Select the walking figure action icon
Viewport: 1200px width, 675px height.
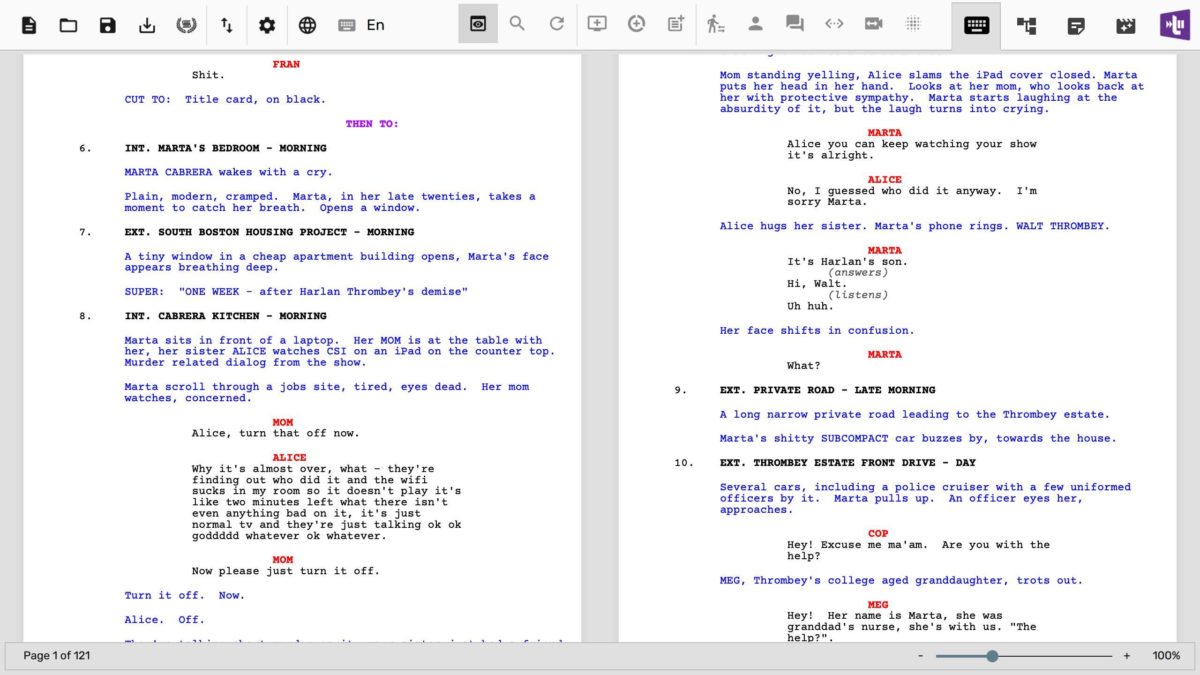click(x=716, y=24)
